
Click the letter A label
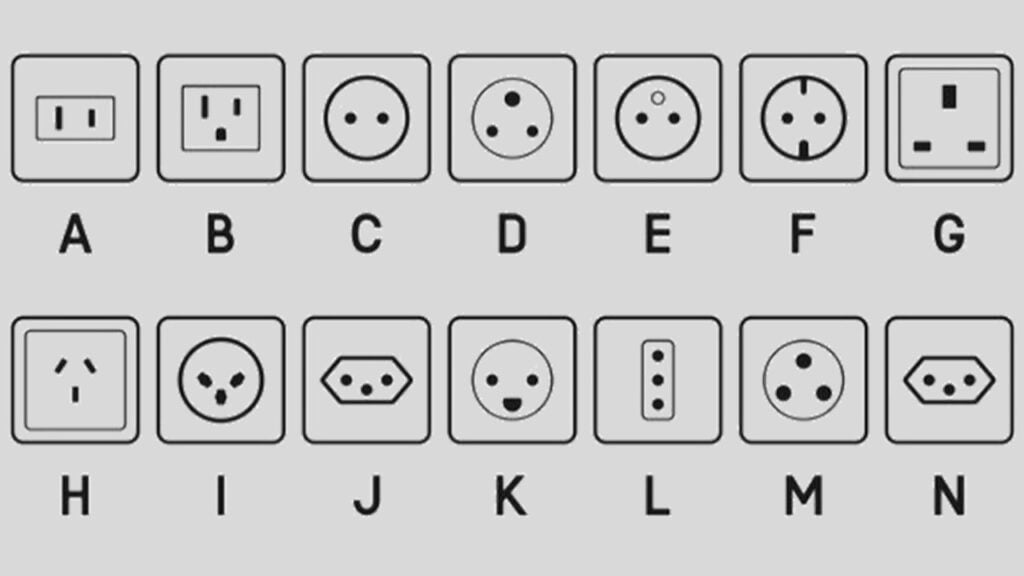(75, 234)
